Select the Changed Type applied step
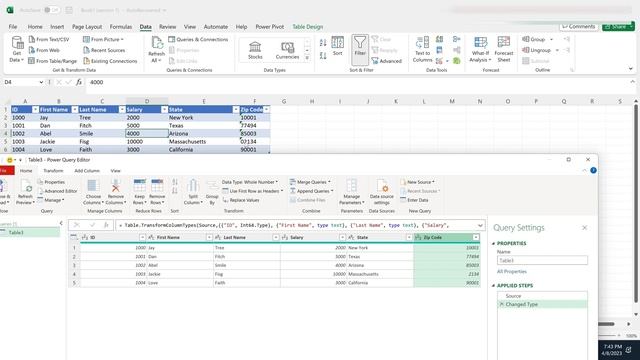This screenshot has height=360, width=640. click(542, 304)
